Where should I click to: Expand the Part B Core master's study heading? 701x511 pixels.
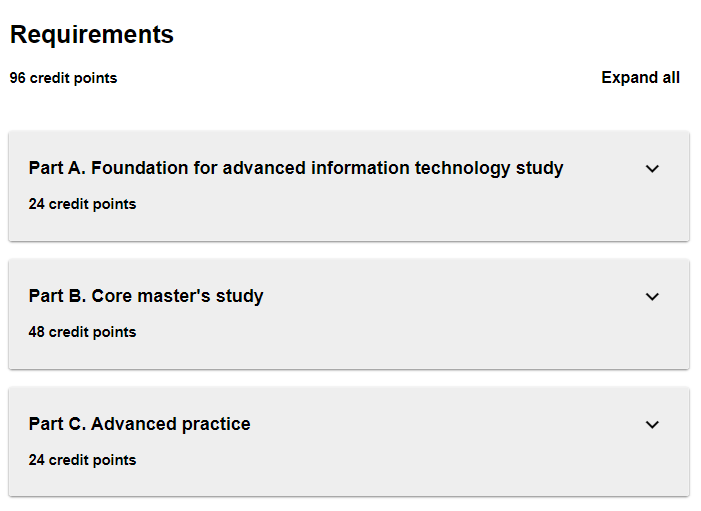pyautogui.click(x=146, y=296)
